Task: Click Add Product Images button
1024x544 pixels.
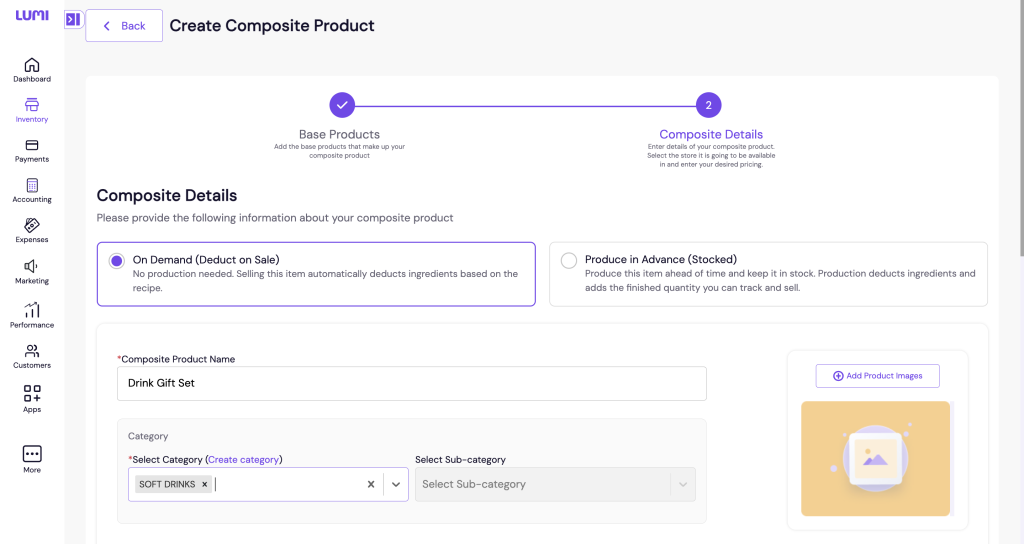Action: point(878,376)
